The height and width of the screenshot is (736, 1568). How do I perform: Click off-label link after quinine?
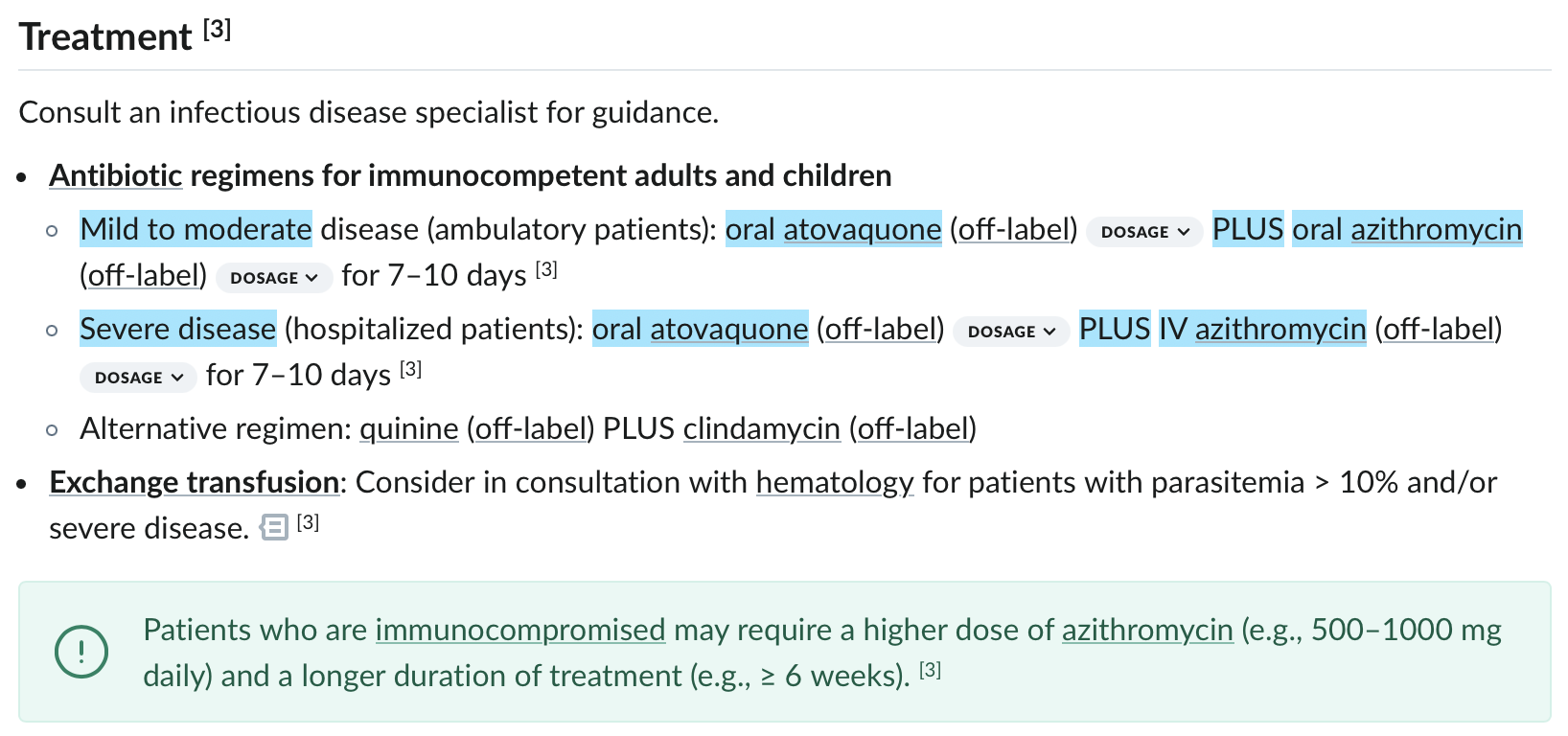pyautogui.click(x=530, y=429)
